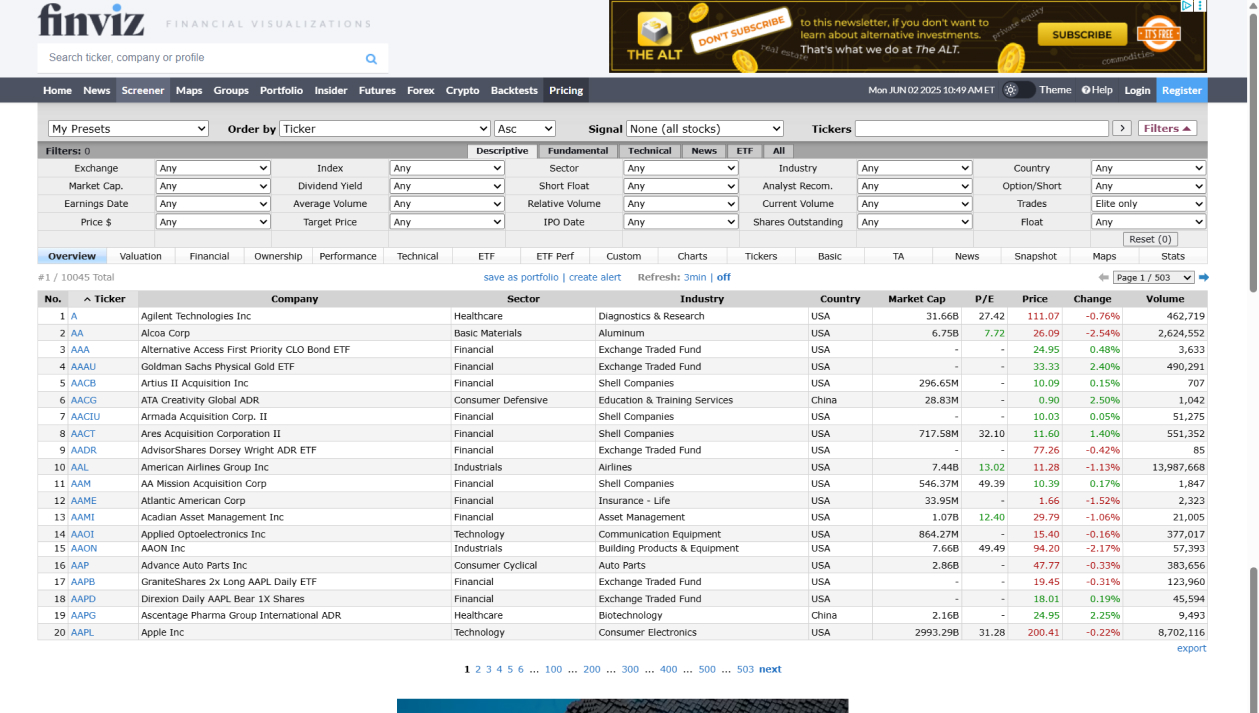Open the Exchange filter dropdown
Viewport: 1259px width, 713px height.
(x=213, y=168)
